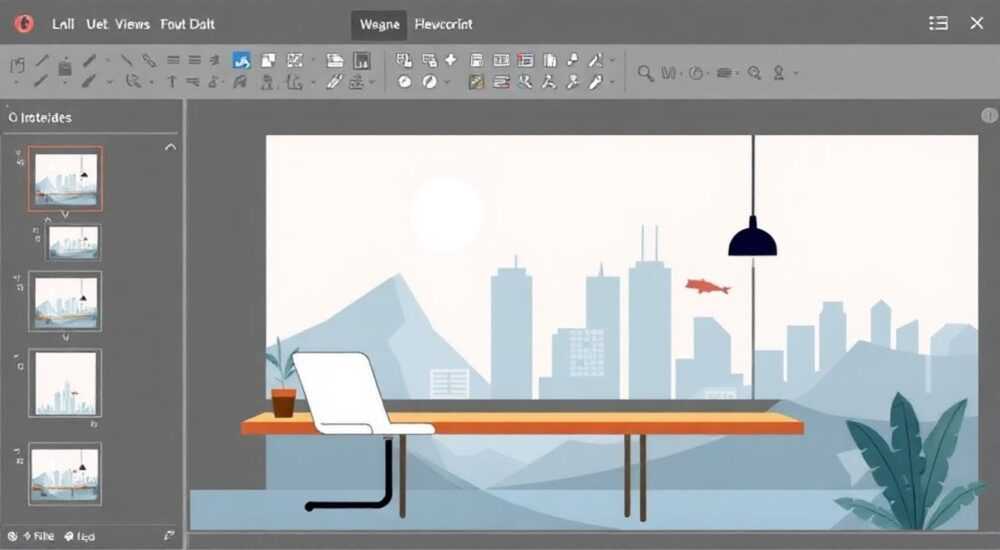
Task: Select the fourth thumbnail showing only skyline
Action: tap(65, 383)
